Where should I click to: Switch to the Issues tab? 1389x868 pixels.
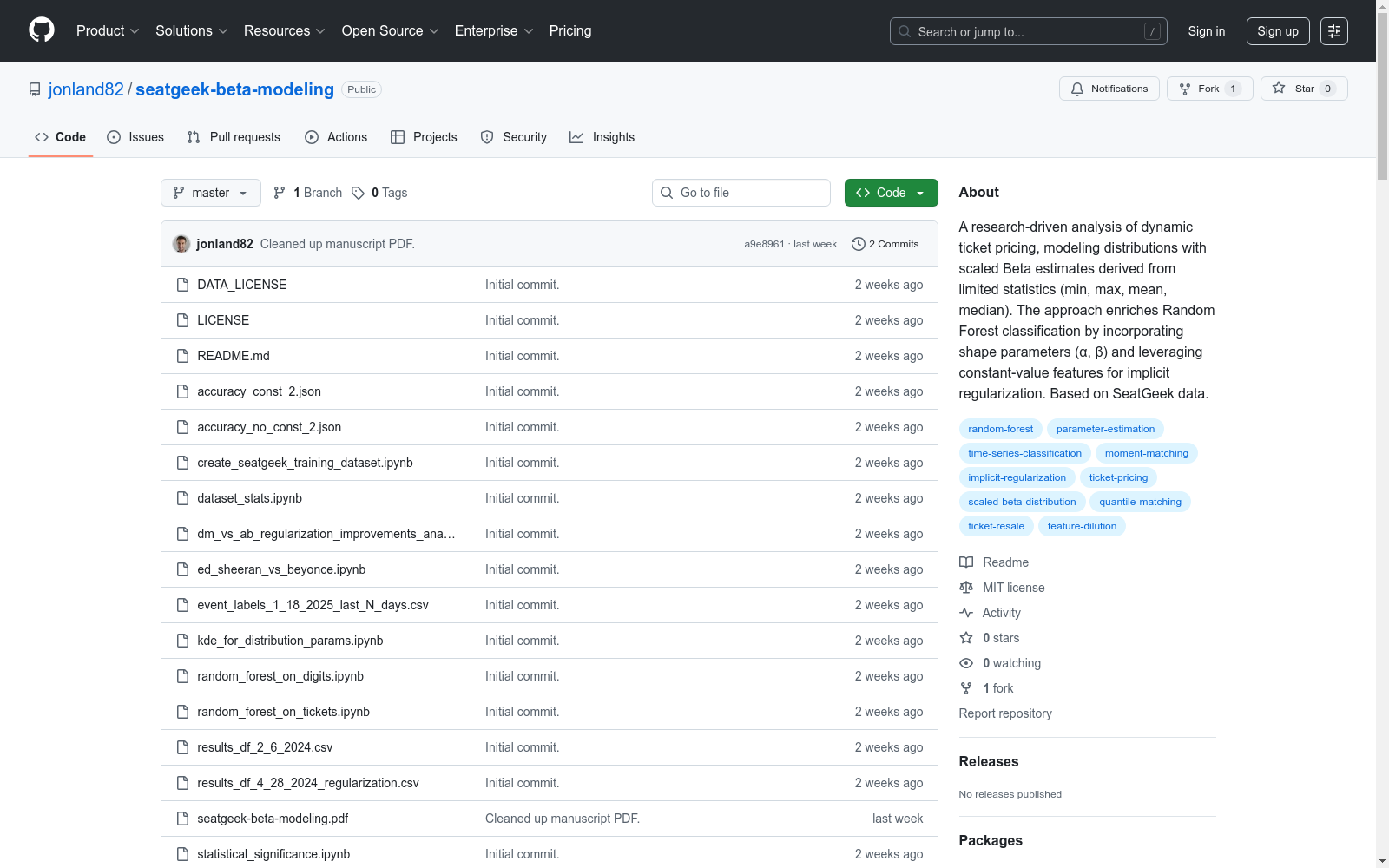tap(135, 137)
